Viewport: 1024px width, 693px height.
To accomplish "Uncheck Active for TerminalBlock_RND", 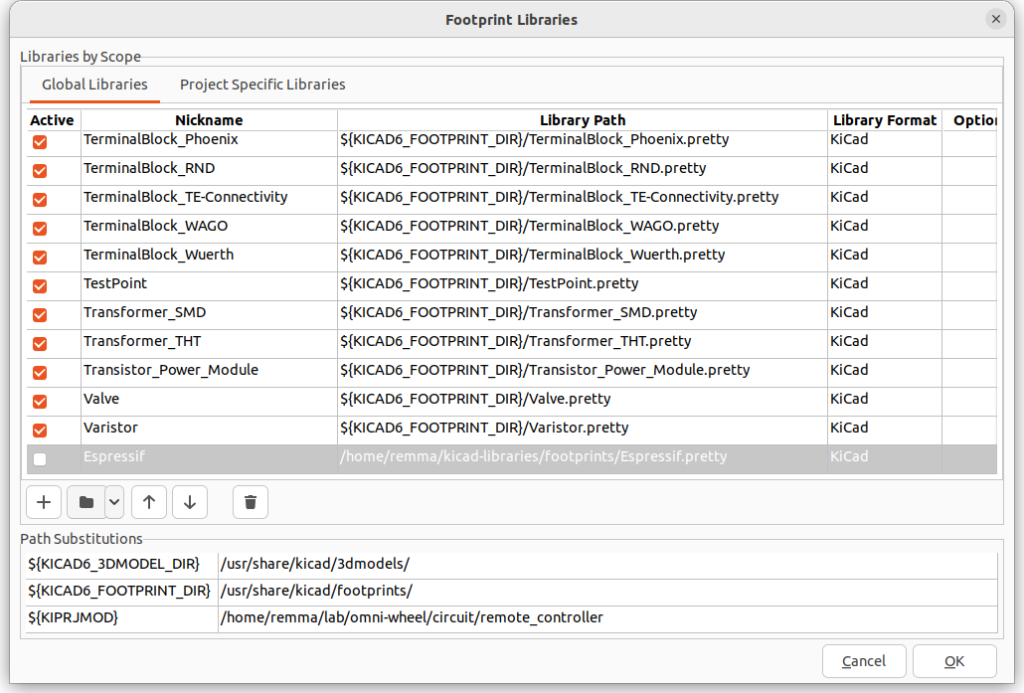I will coord(40,170).
